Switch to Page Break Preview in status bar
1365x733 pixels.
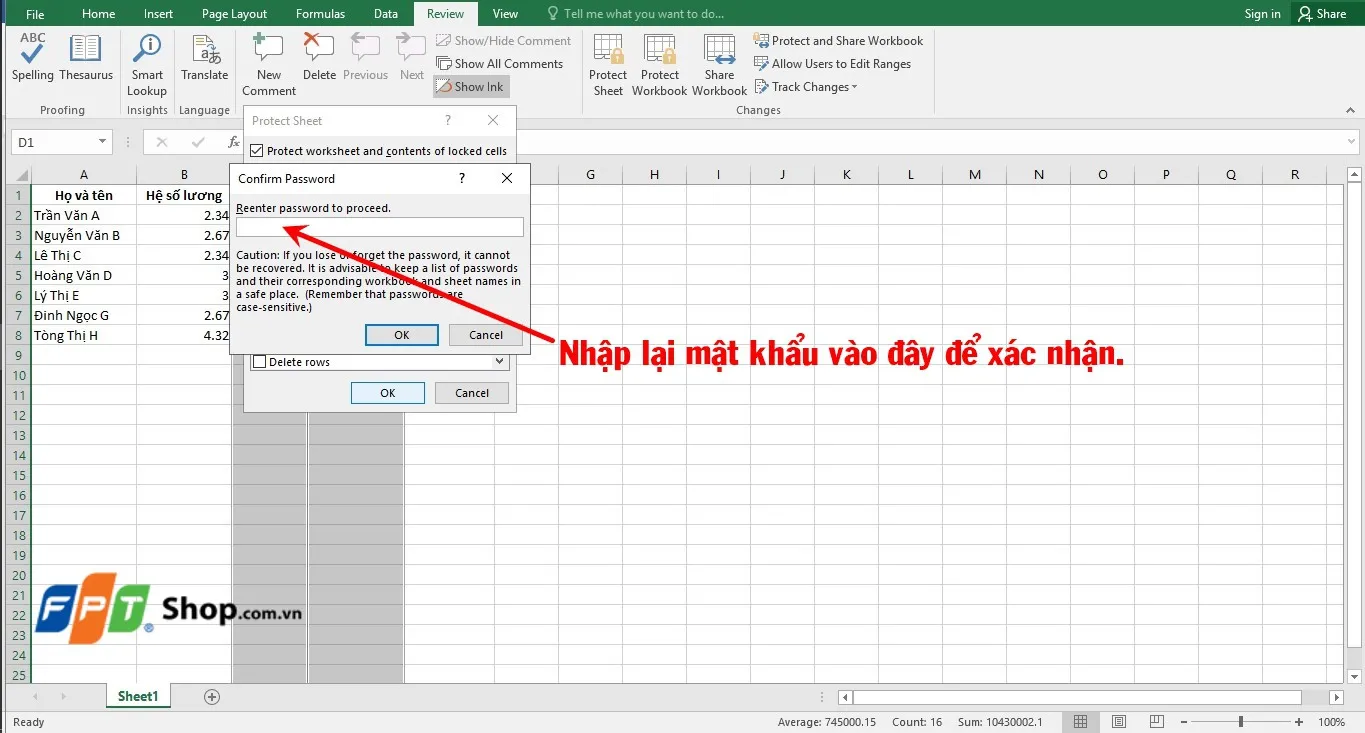pyautogui.click(x=1157, y=722)
